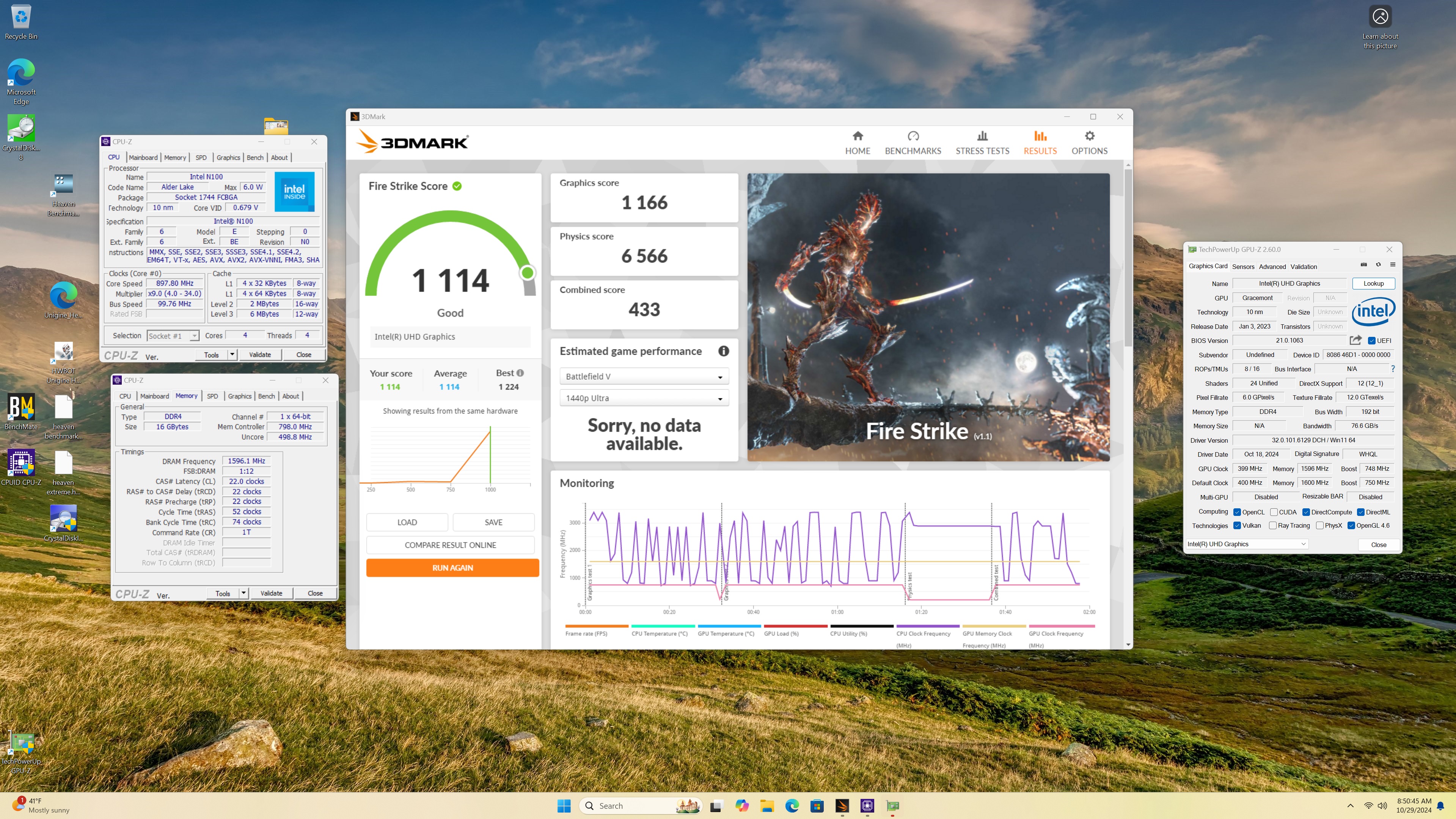Image resolution: width=1456 pixels, height=819 pixels.
Task: Open Heaven Benchmark desktop shortcut
Action: [x=63, y=195]
